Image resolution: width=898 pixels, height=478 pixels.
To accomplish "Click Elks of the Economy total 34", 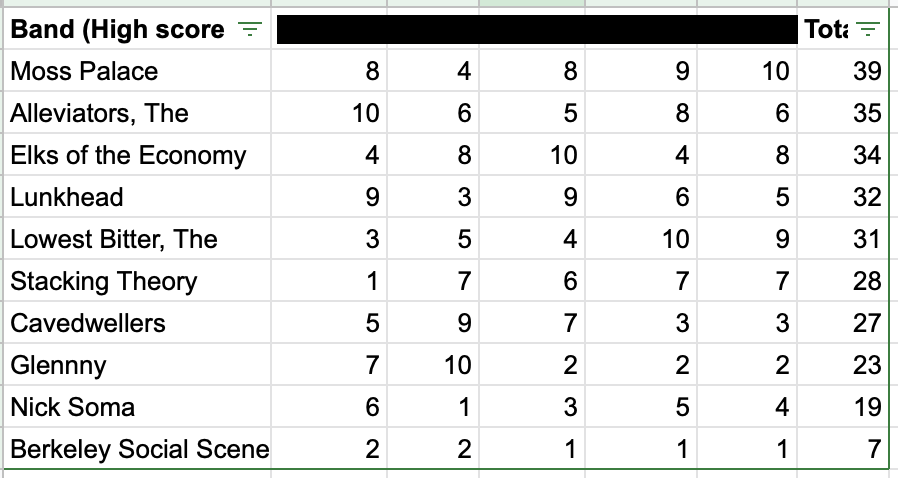I will pos(843,155).
